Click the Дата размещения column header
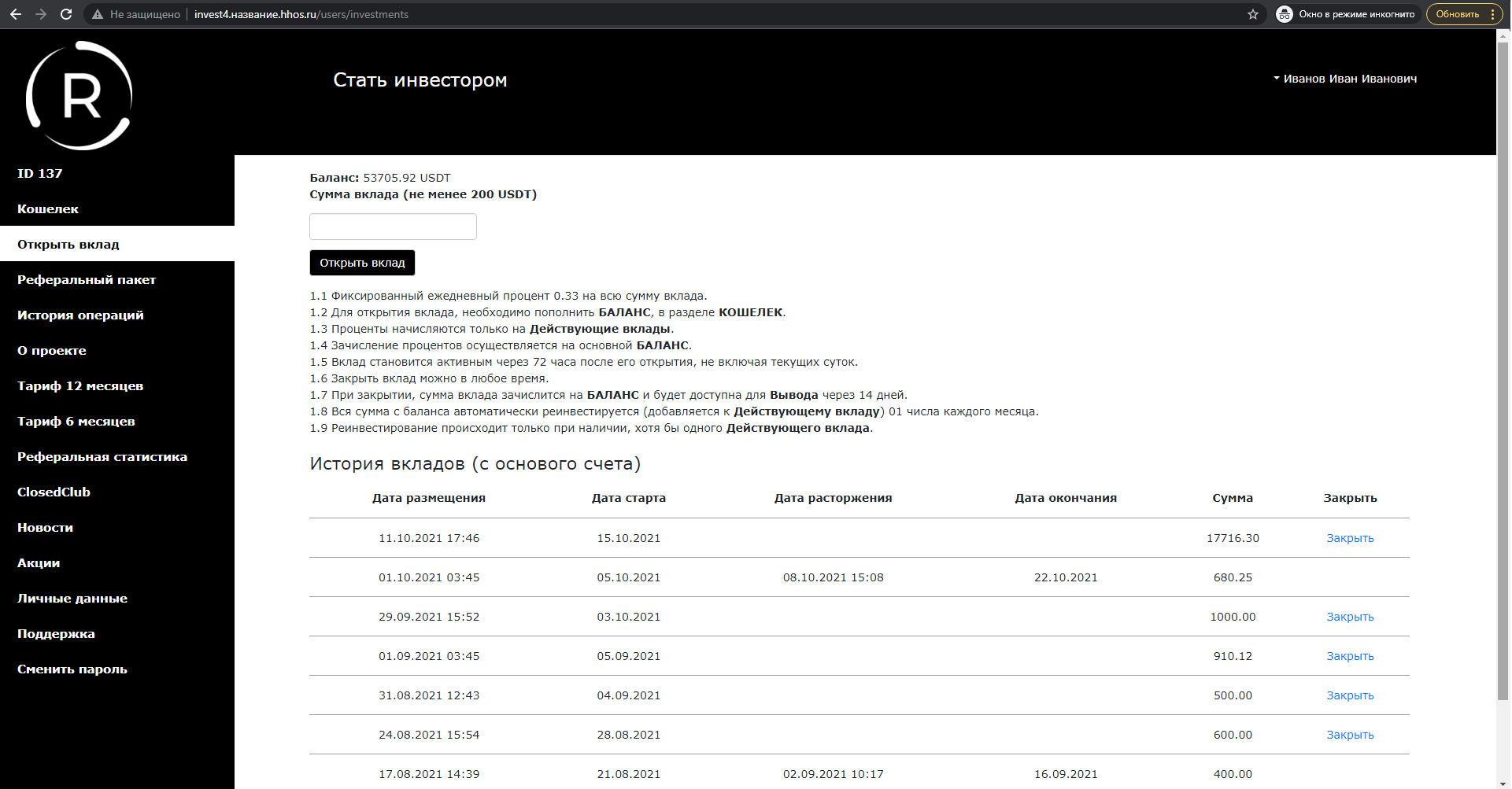1512x789 pixels. pos(429,498)
